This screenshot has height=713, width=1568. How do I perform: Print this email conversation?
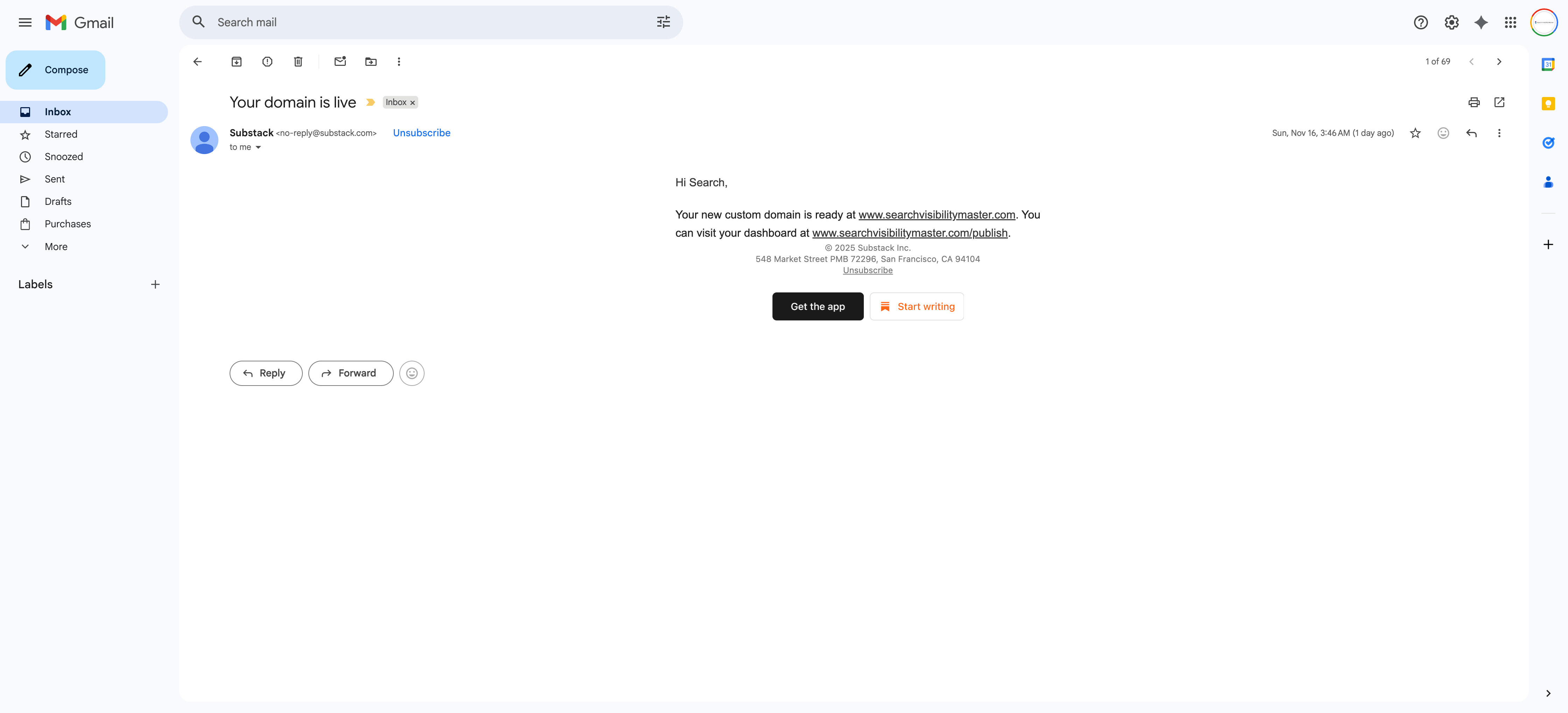pyautogui.click(x=1473, y=102)
